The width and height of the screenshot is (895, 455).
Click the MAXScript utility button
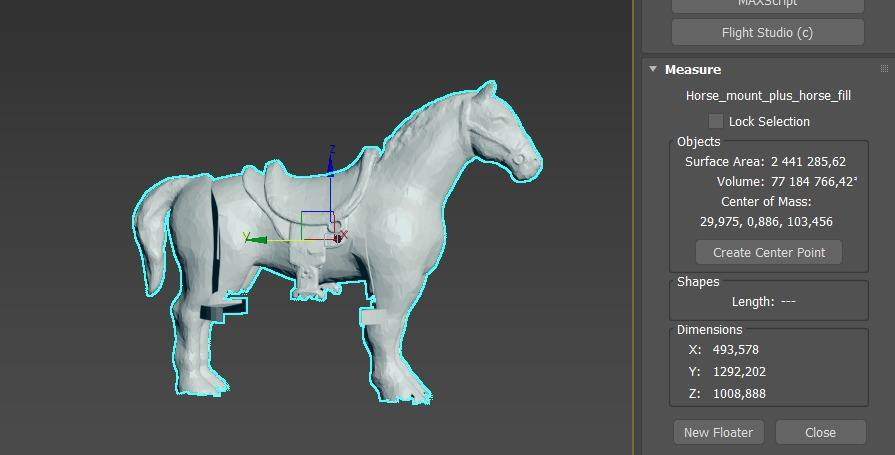click(x=767, y=4)
